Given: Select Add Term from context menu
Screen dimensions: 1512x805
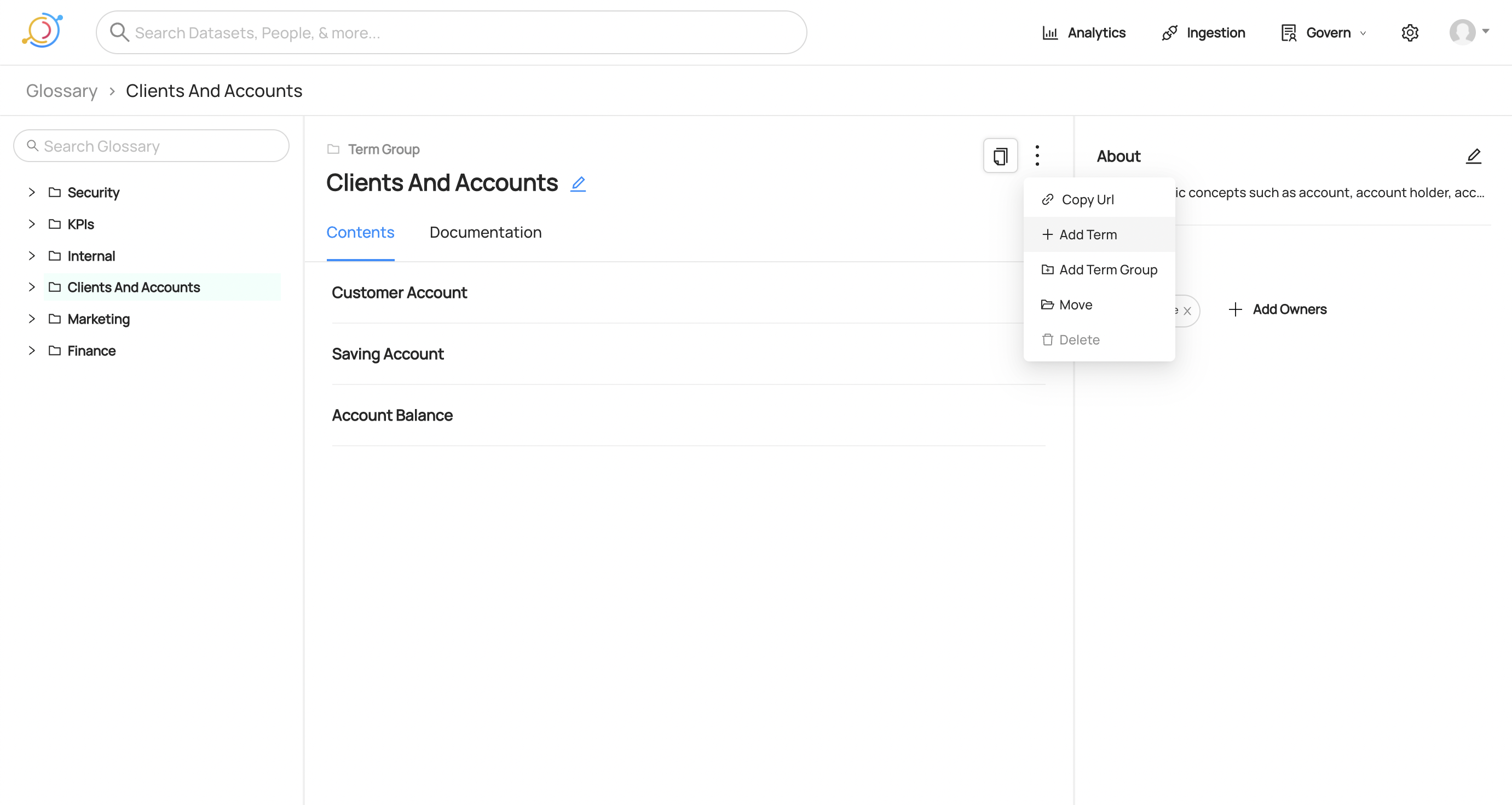Looking at the screenshot, I should coord(1088,235).
